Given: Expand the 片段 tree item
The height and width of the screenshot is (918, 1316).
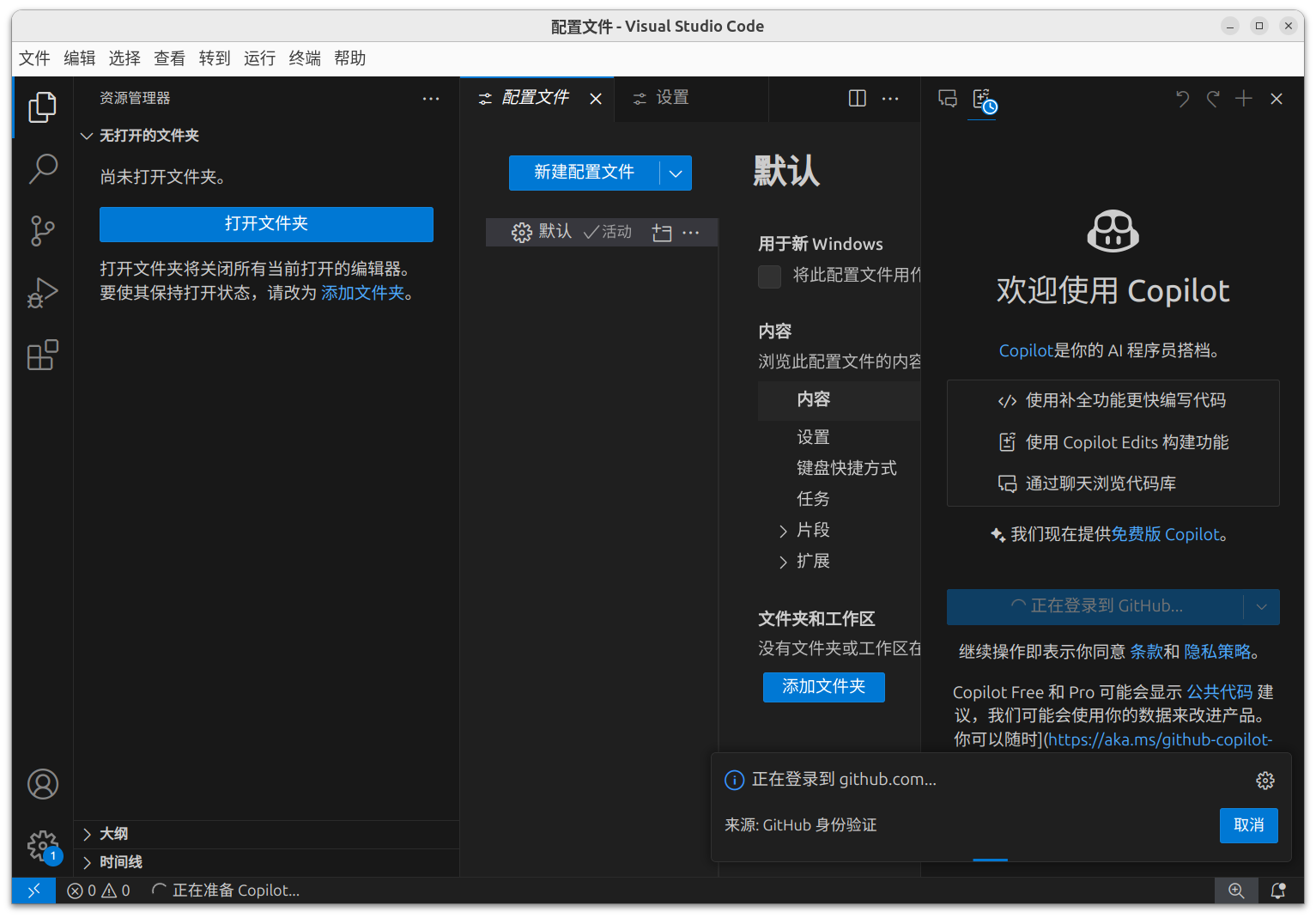Looking at the screenshot, I should pos(783,532).
